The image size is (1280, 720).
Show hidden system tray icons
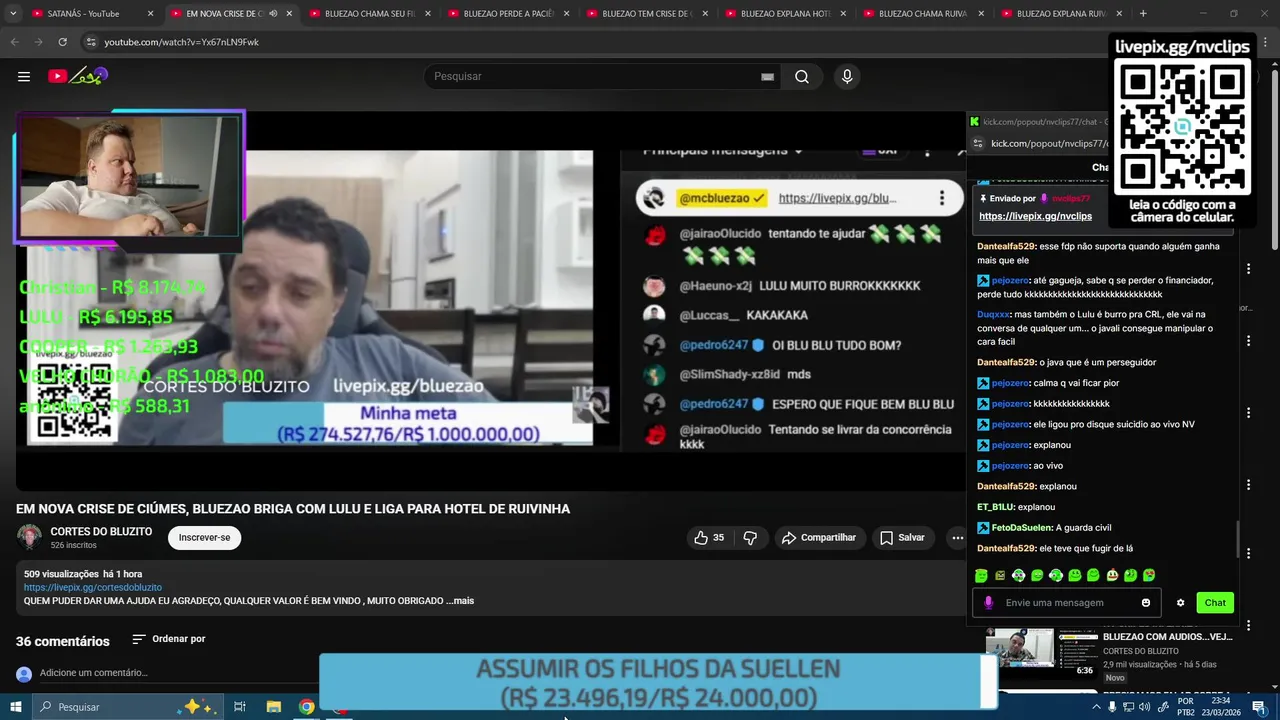[1096, 707]
